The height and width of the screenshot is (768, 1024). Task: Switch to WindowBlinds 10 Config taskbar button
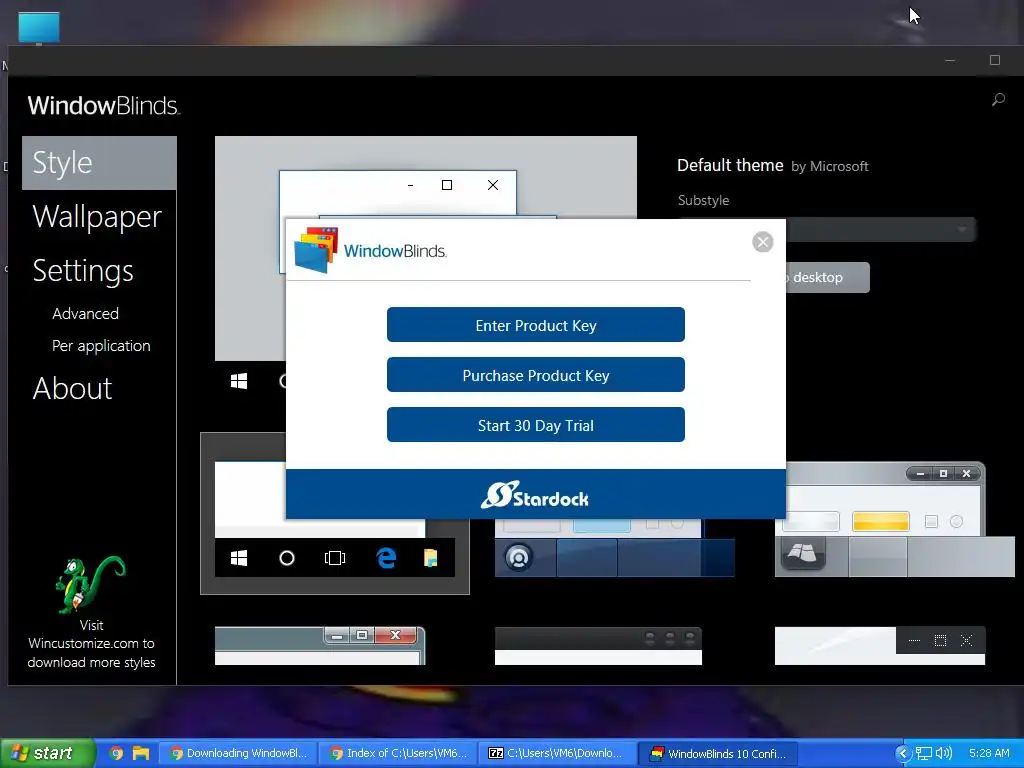(718, 753)
